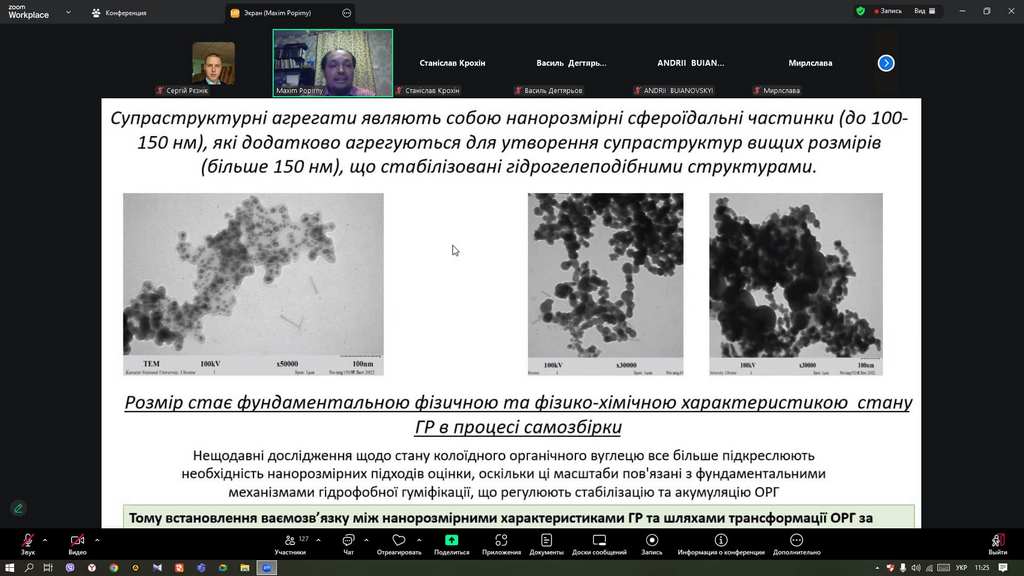Turn on camera with the Видео button
This screenshot has height=576, width=1024.
[x=77, y=541]
